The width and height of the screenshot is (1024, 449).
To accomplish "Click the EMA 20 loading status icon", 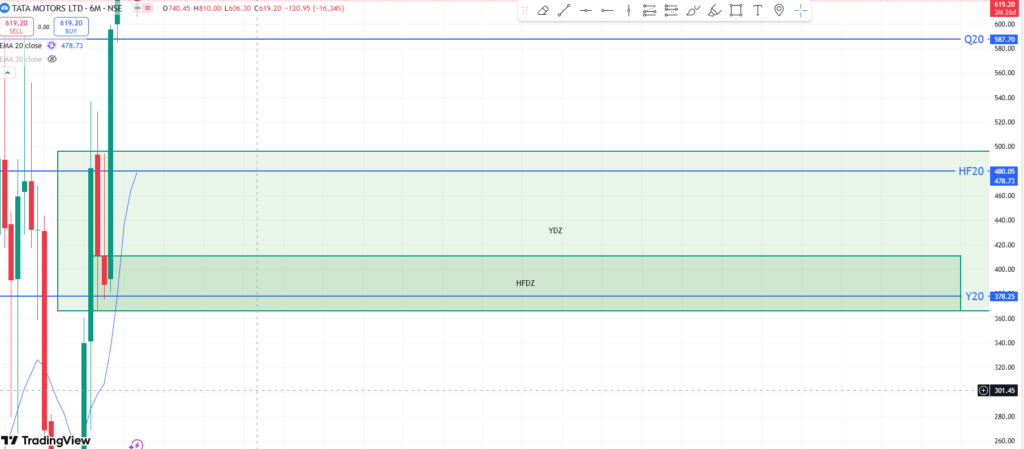I will click(51, 46).
